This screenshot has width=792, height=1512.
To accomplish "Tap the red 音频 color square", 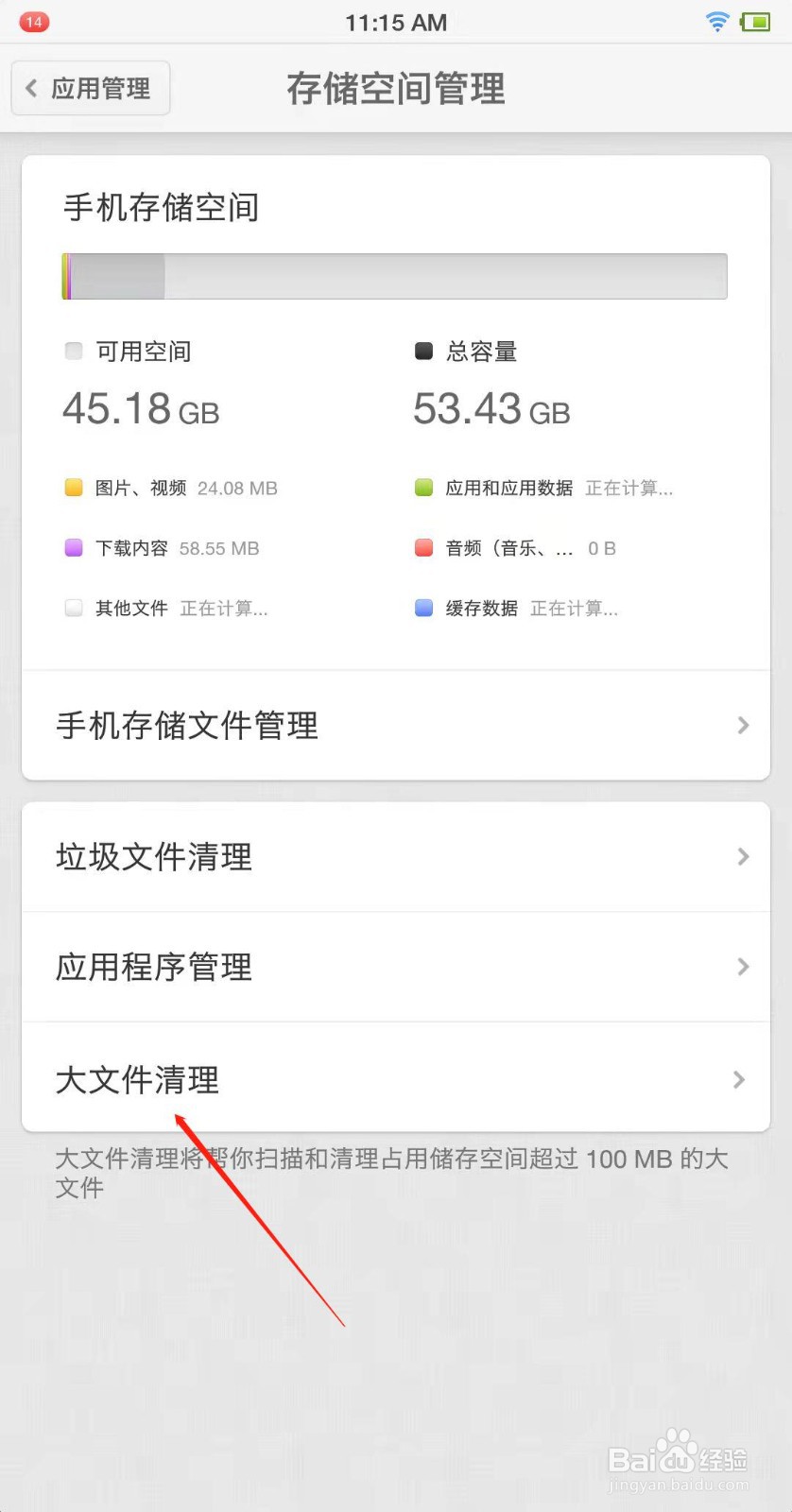I will click(x=423, y=548).
